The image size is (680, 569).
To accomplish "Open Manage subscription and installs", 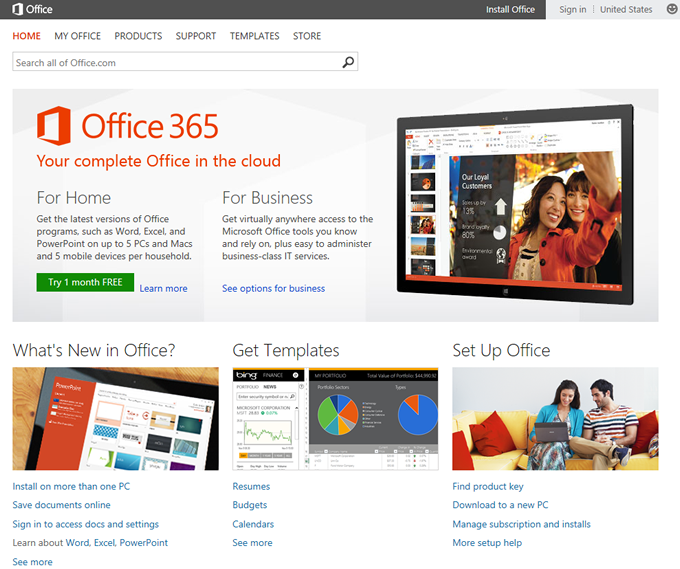I will (x=521, y=524).
